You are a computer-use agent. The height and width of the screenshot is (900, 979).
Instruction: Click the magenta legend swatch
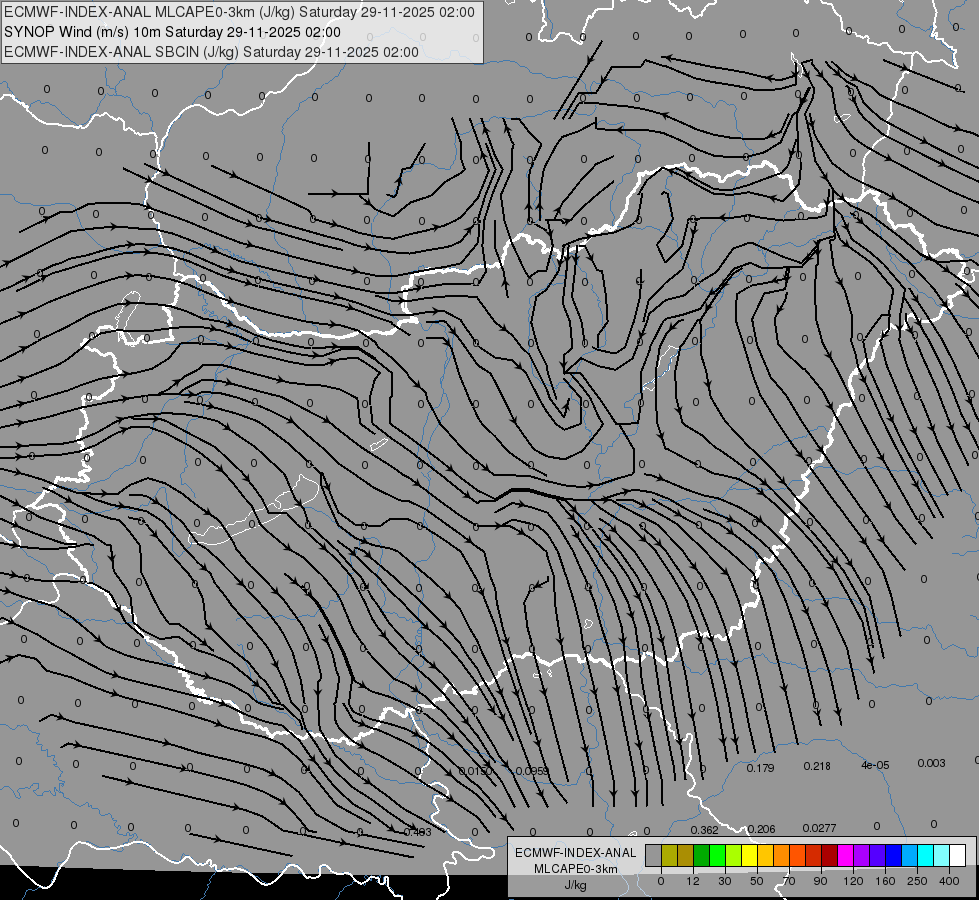click(845, 855)
